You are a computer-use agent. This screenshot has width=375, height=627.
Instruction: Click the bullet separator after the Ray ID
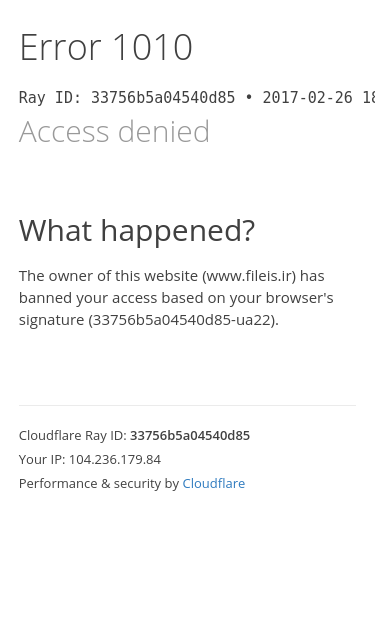[x=249, y=98]
